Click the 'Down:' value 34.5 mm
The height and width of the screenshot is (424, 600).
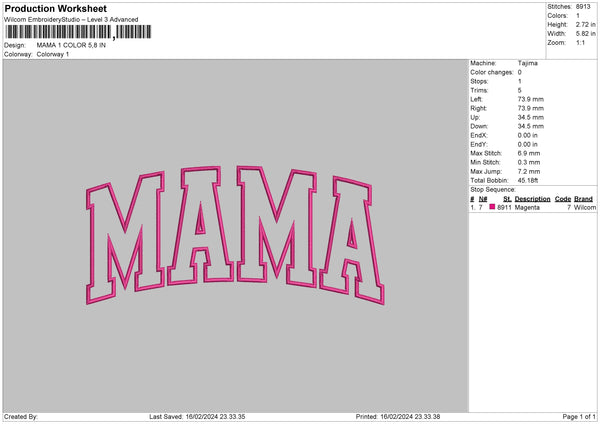pos(531,126)
